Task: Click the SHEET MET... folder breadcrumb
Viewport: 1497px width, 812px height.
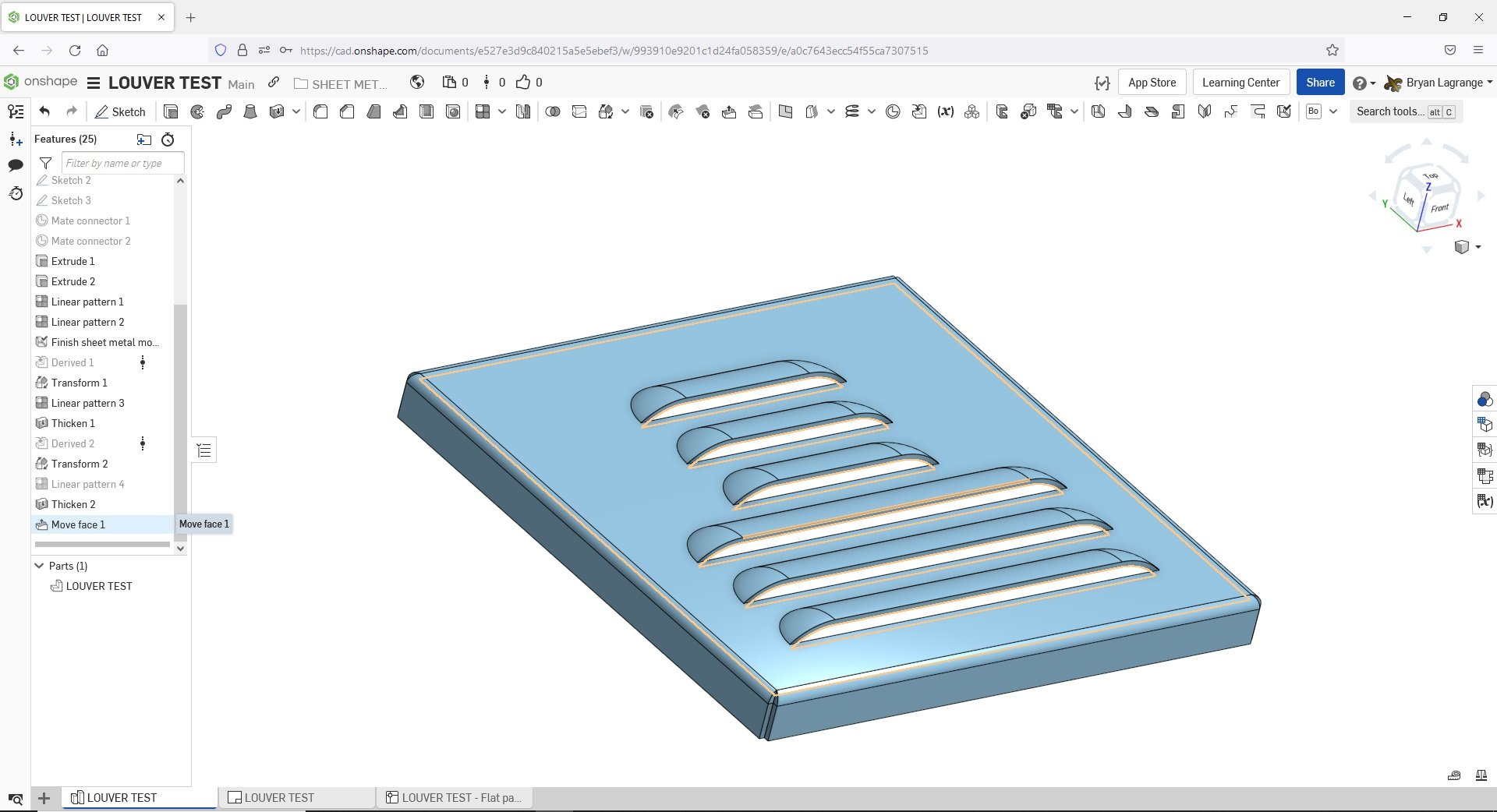Action: [341, 83]
